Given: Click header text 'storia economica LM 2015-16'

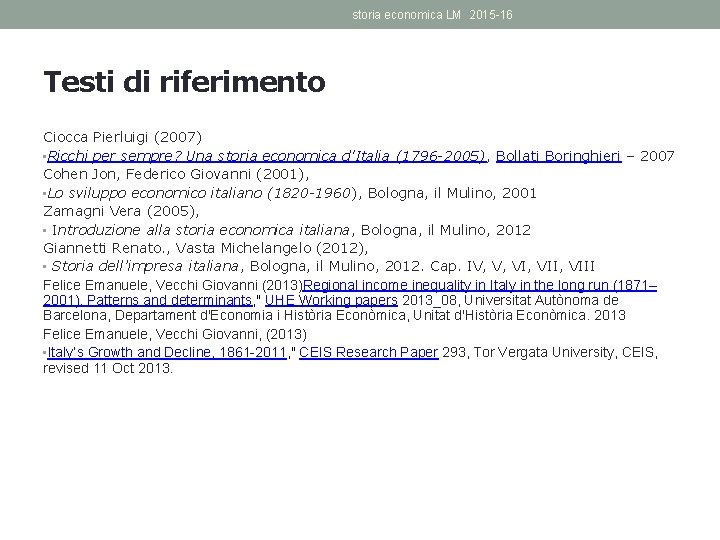Looking at the screenshot, I should [x=432, y=15].
